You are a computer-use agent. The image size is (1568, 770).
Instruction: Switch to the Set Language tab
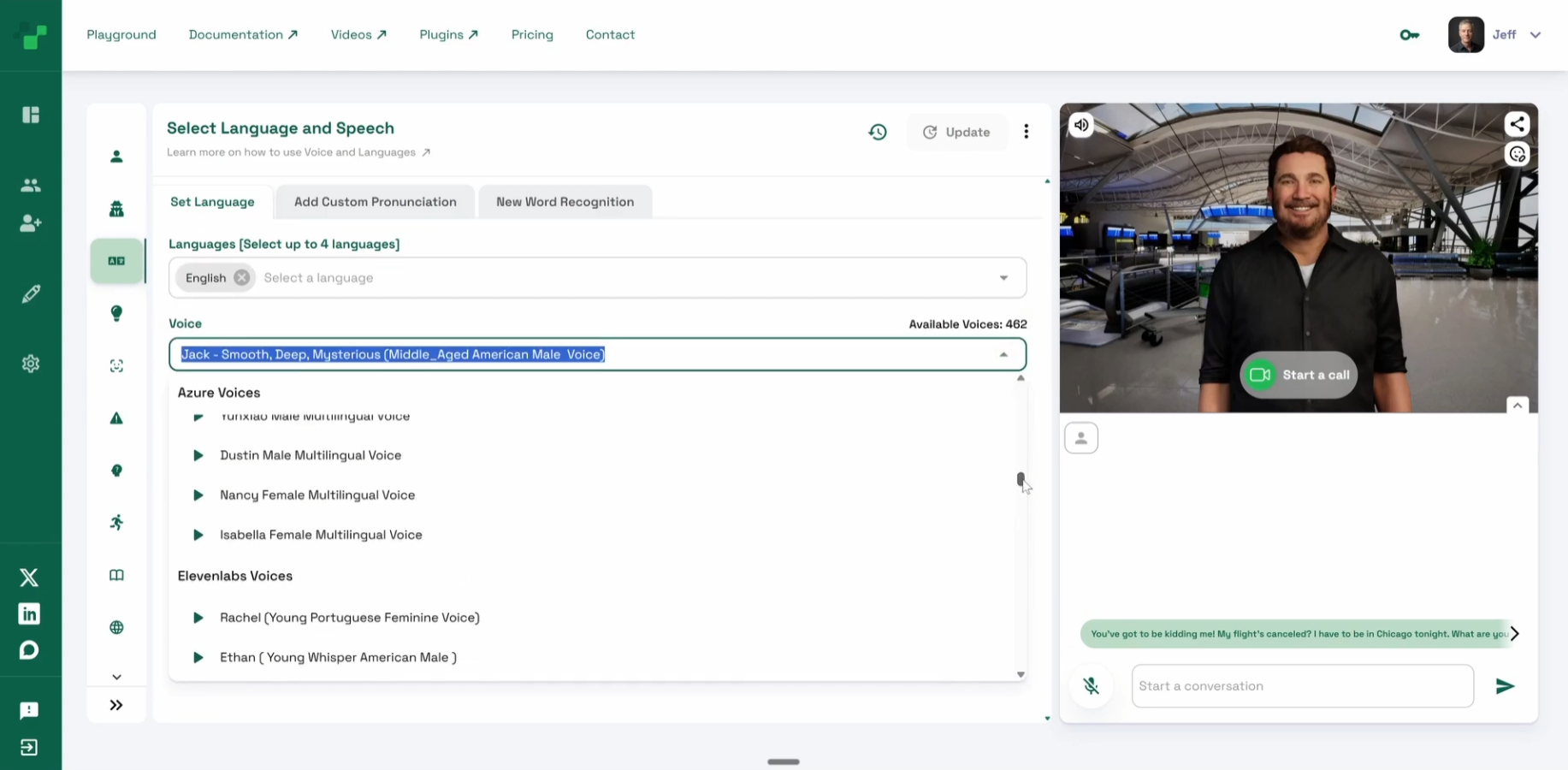pyautogui.click(x=212, y=202)
